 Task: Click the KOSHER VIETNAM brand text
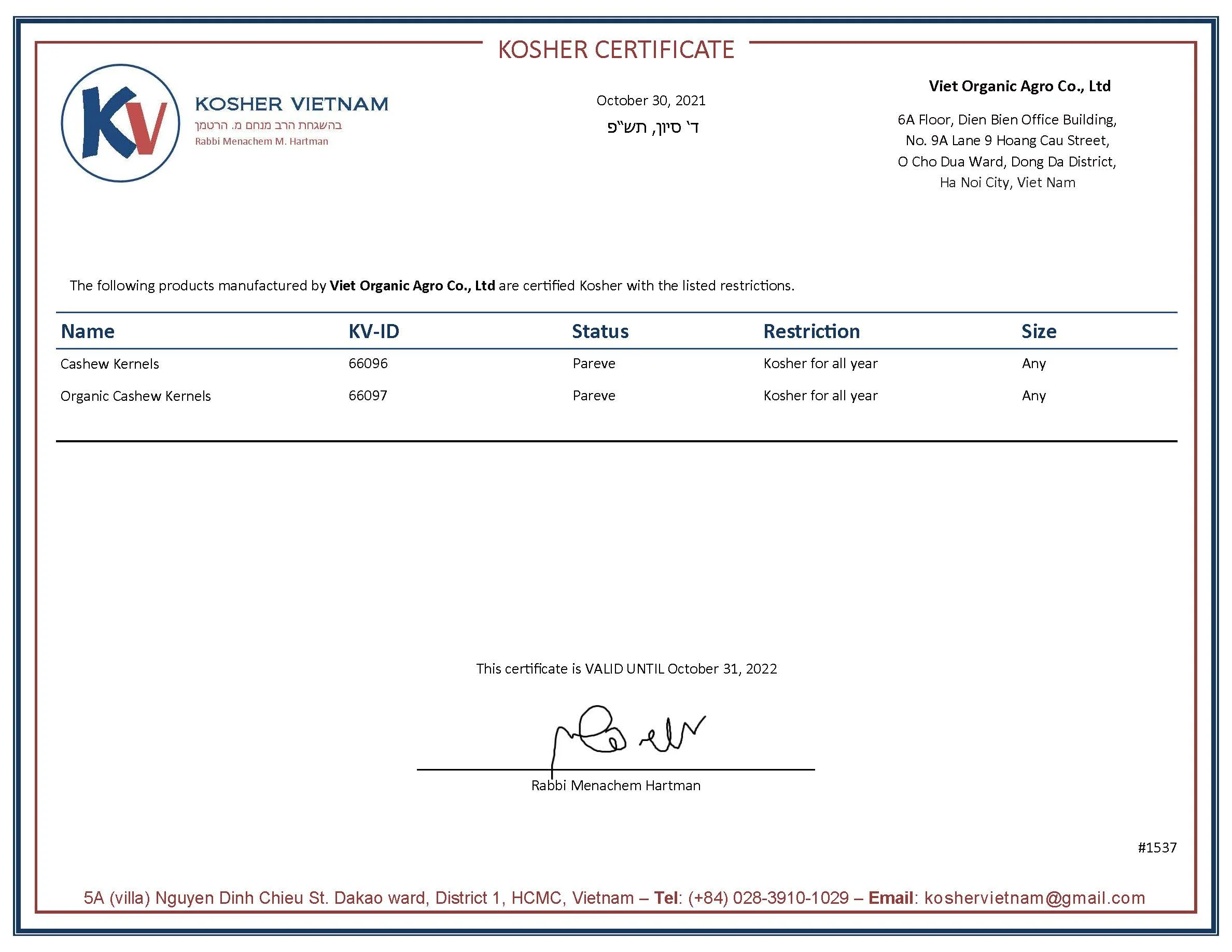pyautogui.click(x=291, y=104)
